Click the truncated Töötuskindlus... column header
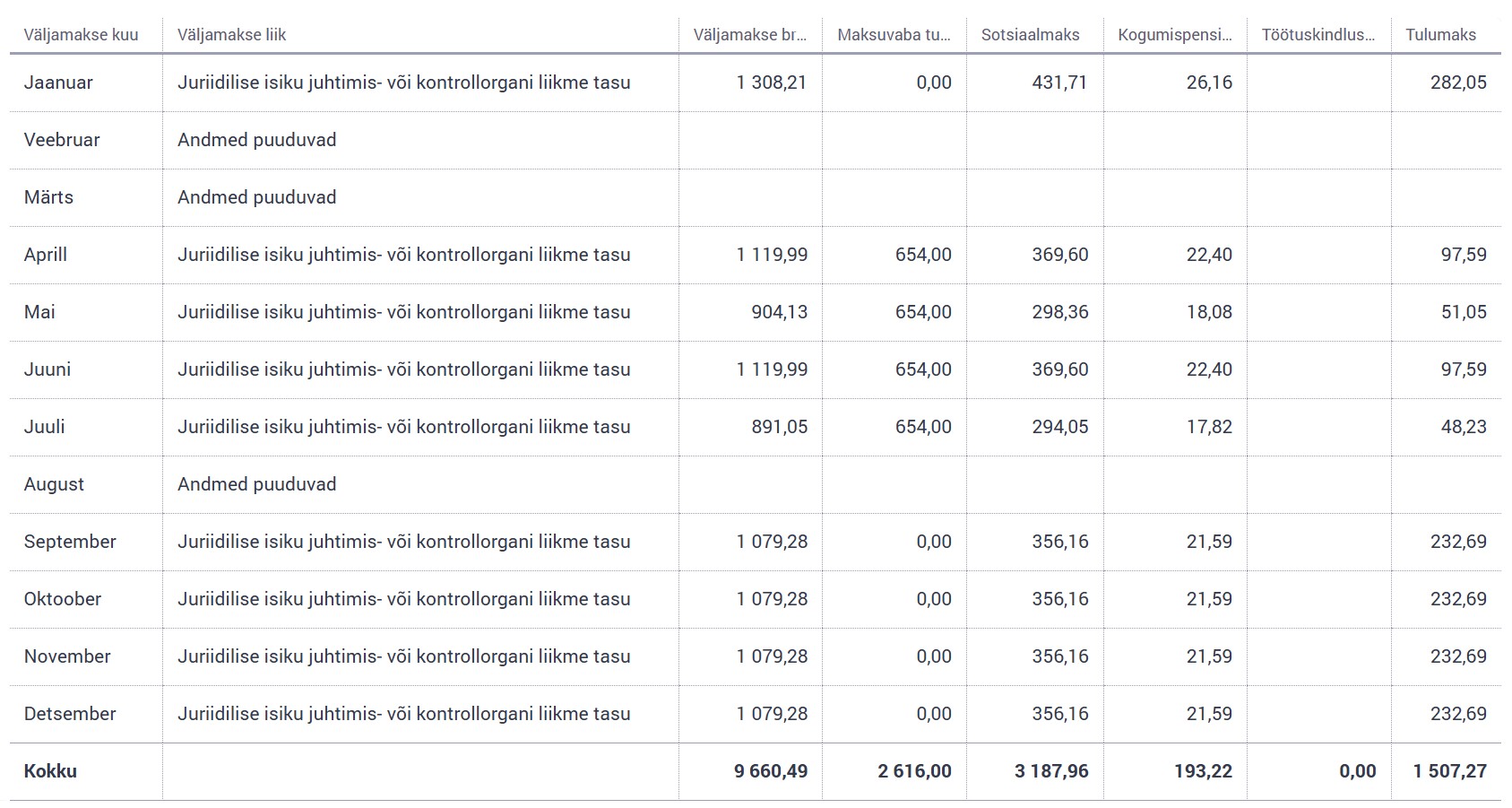The width and height of the screenshot is (1512, 808). tap(1318, 35)
